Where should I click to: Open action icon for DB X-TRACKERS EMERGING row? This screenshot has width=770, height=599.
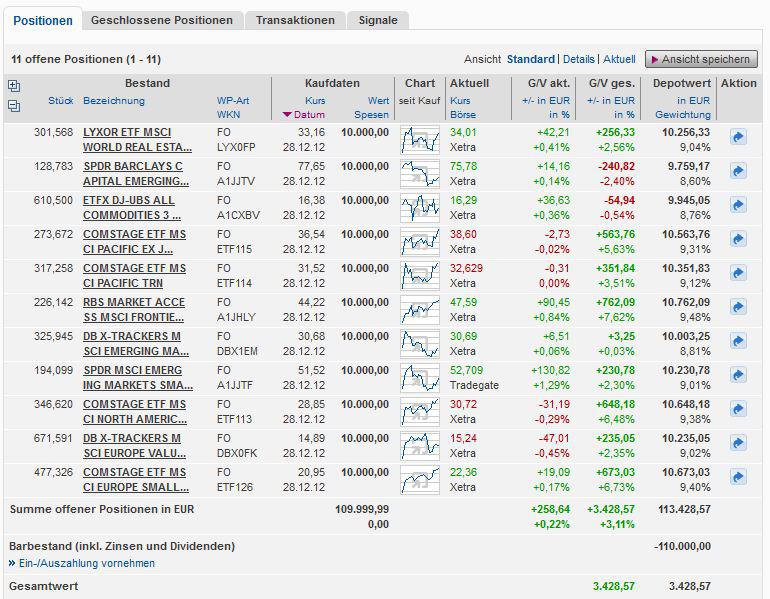click(x=738, y=341)
